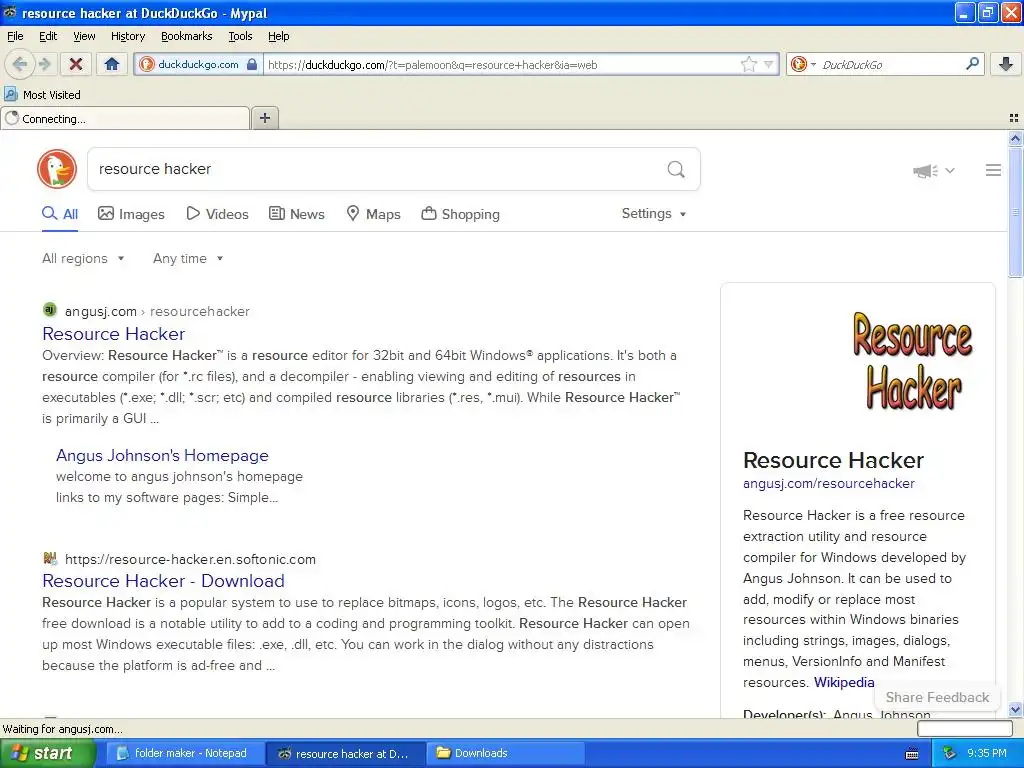1024x768 pixels.
Task: Switch to the News tab
Action: pyautogui.click(x=297, y=214)
